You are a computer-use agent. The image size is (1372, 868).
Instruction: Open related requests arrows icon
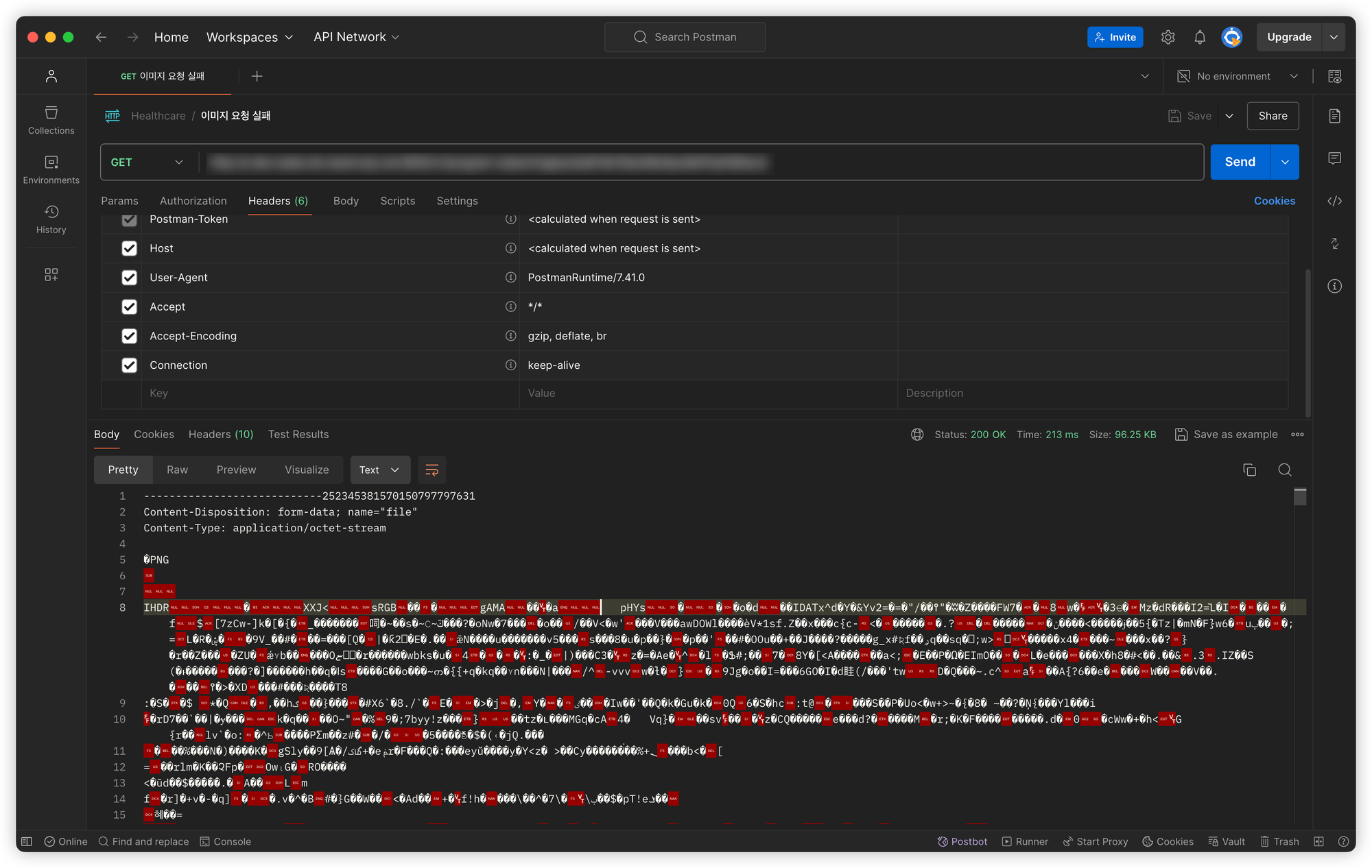1334,243
